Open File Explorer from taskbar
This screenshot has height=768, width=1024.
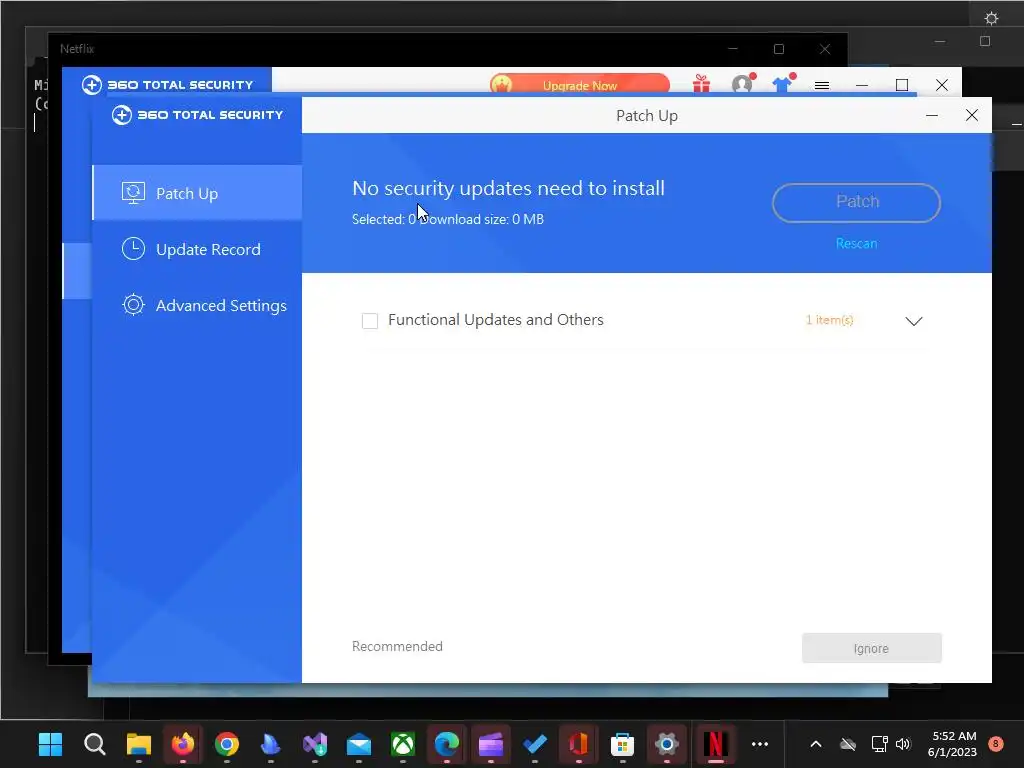[138, 744]
